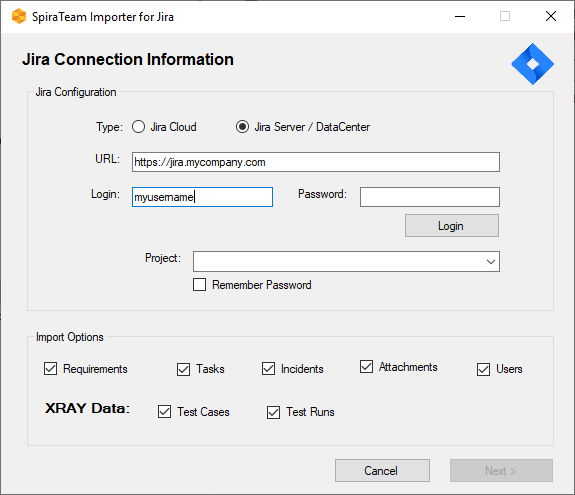575x495 pixels.
Task: Minimize the importer window
Action: click(460, 16)
